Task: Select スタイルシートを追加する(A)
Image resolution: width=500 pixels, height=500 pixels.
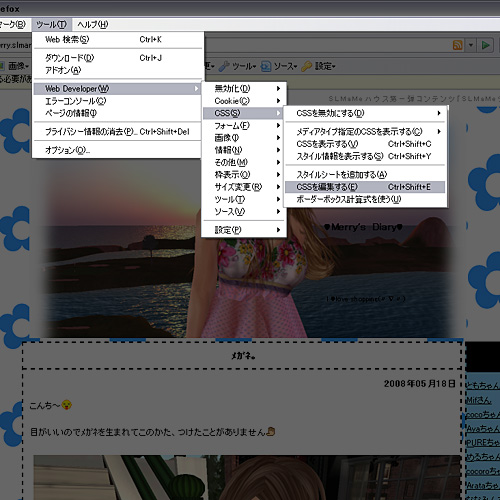Action: (365, 175)
